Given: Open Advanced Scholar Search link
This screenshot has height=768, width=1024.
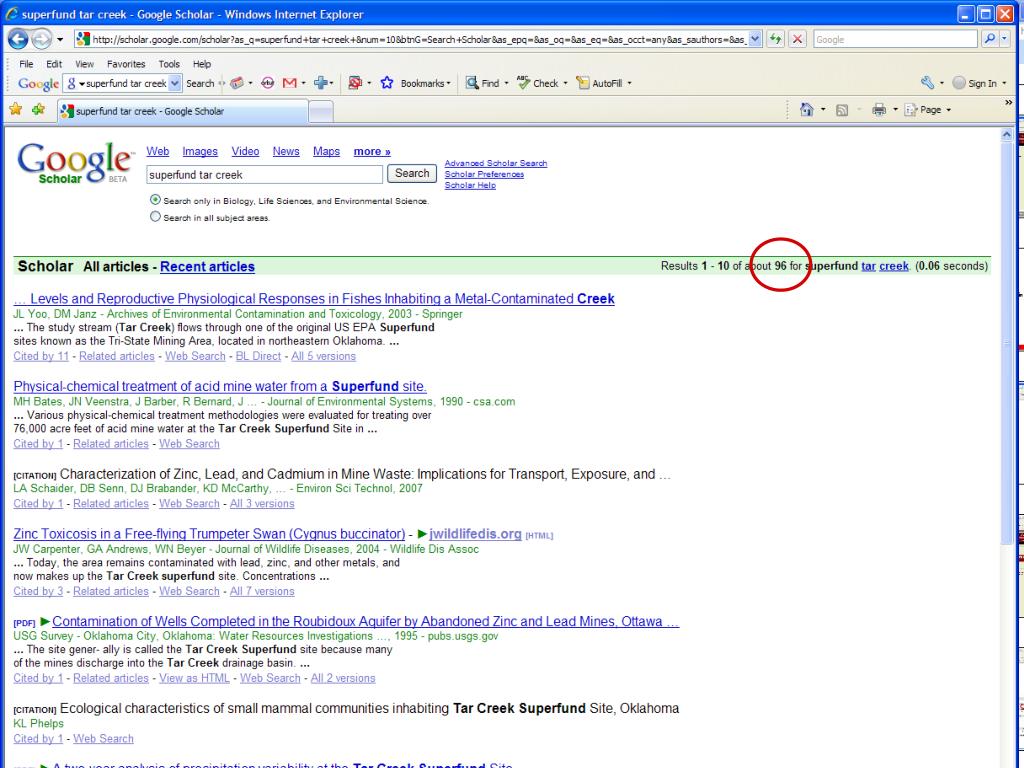Looking at the screenshot, I should tap(496, 163).
